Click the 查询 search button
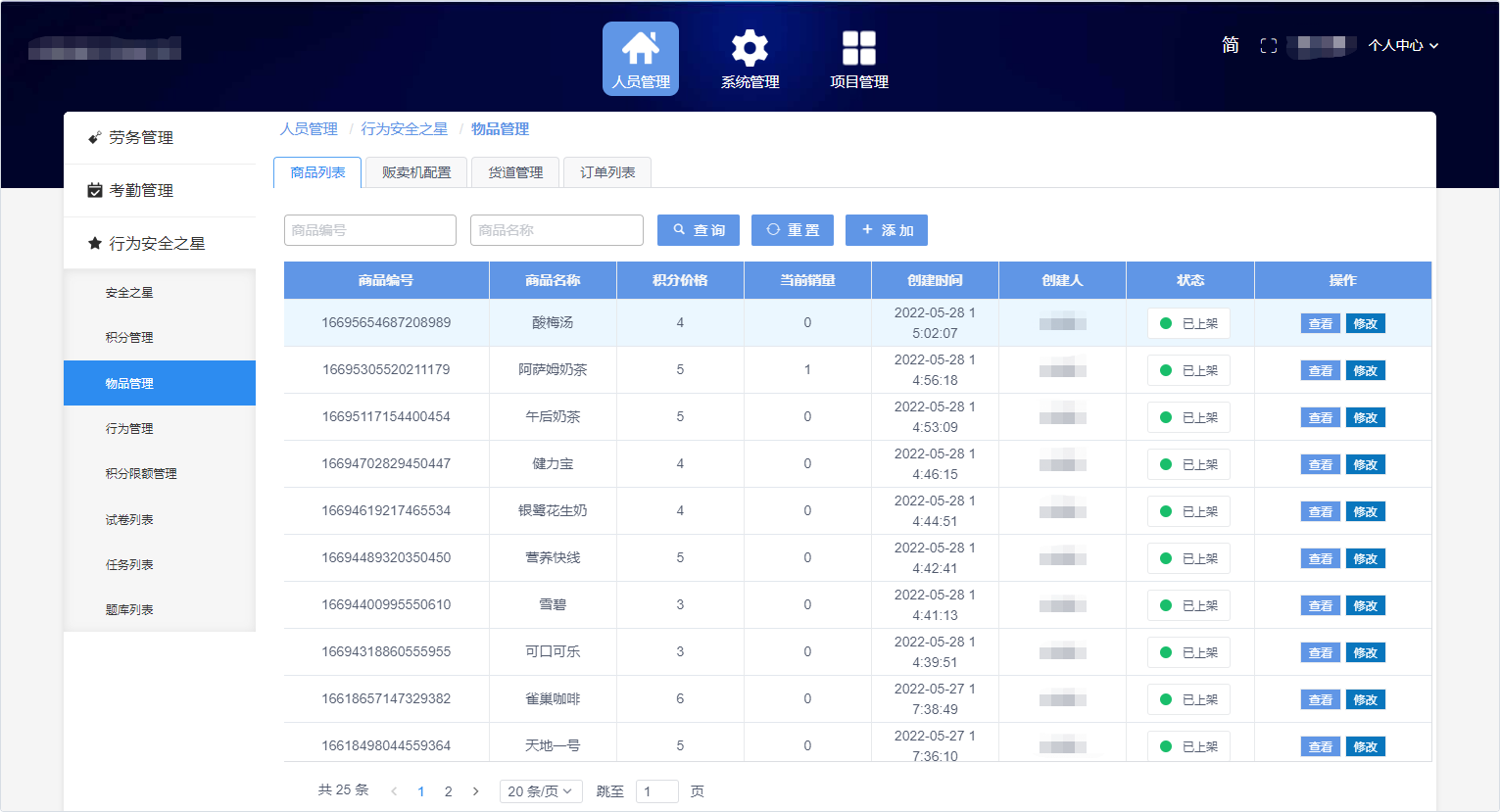 [698, 230]
